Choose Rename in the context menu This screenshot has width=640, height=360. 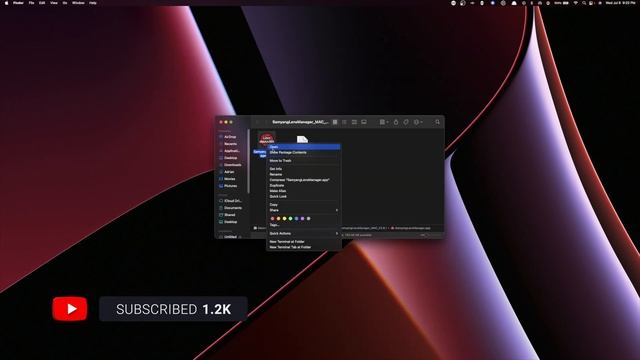click(x=303, y=174)
